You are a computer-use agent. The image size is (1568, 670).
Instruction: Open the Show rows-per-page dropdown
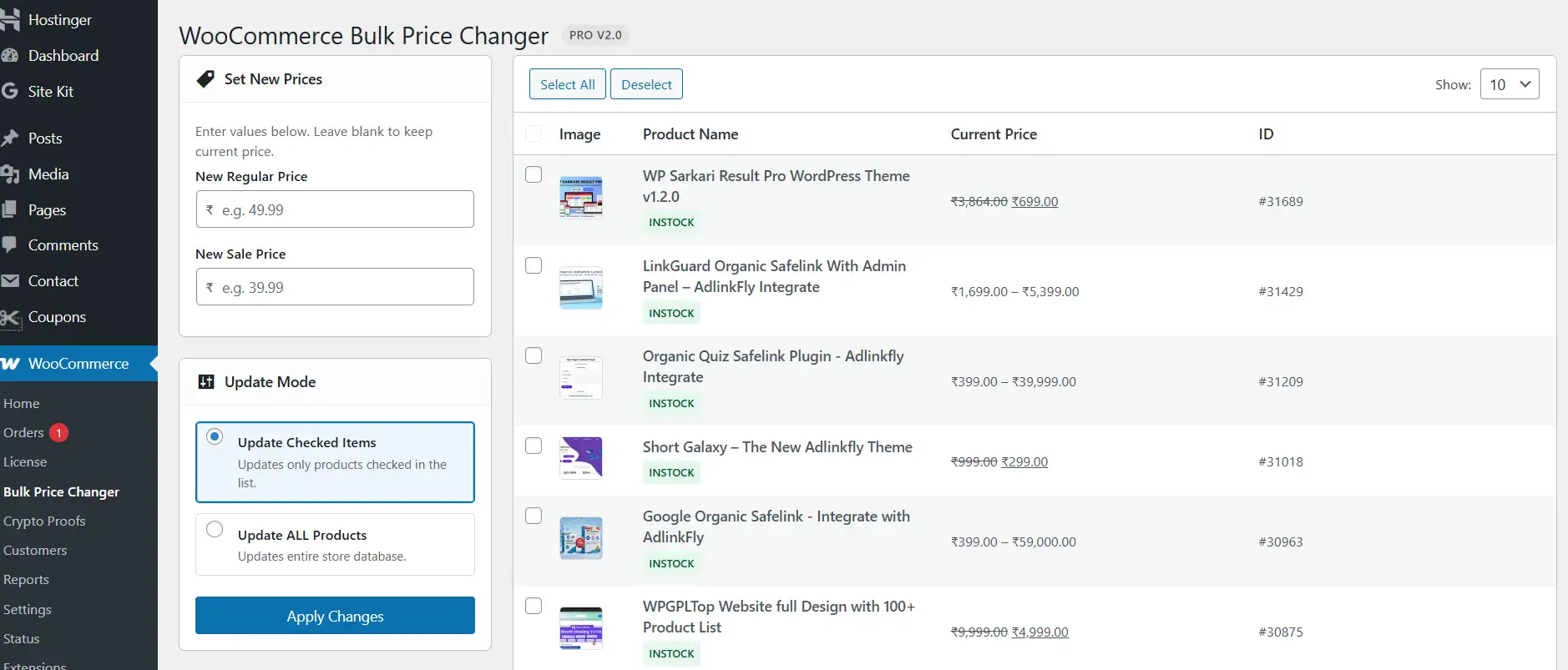1510,84
